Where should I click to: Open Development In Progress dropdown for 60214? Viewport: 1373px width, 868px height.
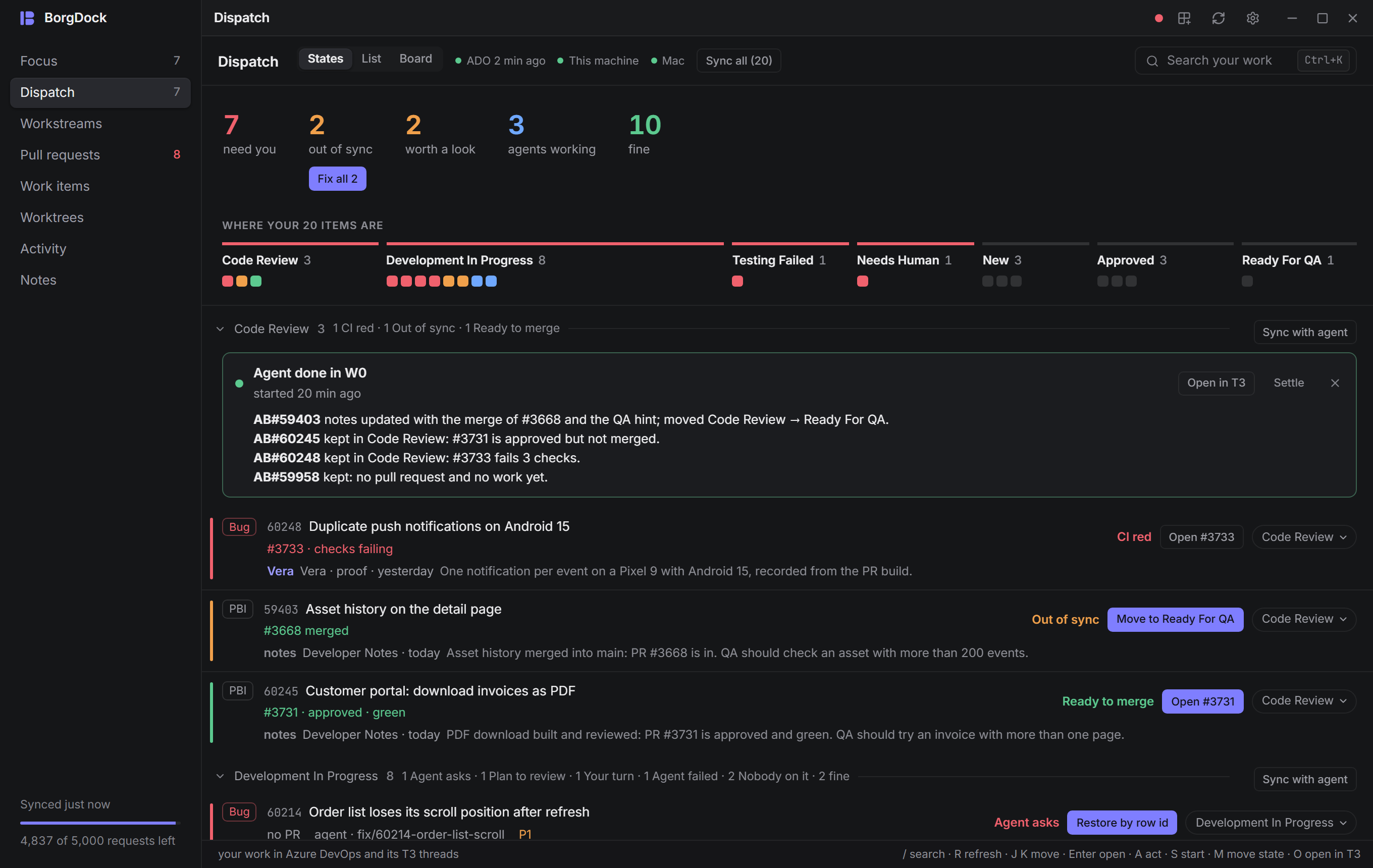1271,823
